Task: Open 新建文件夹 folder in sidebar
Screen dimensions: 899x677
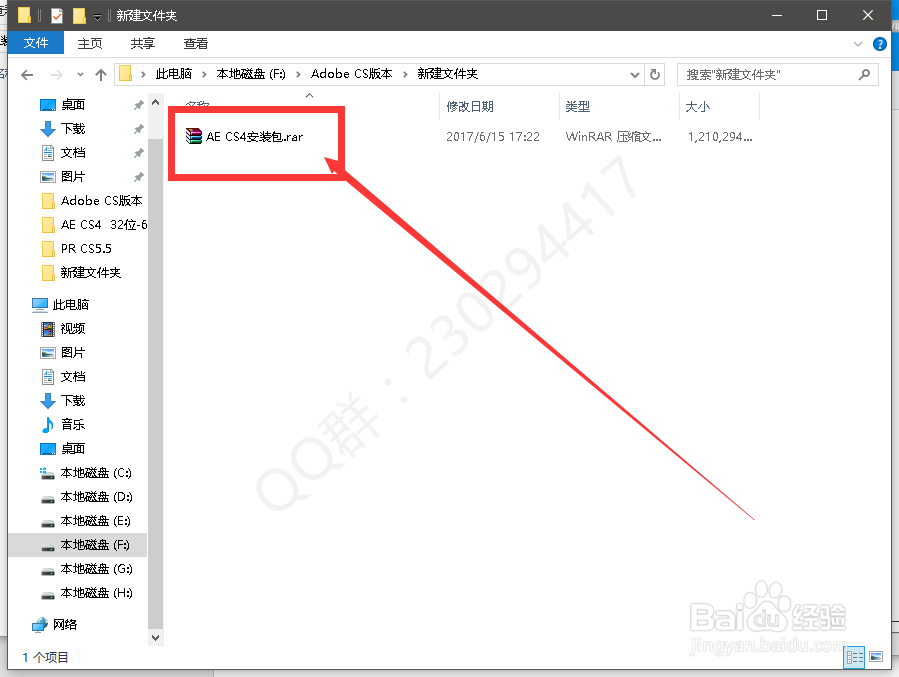Action: tap(91, 273)
